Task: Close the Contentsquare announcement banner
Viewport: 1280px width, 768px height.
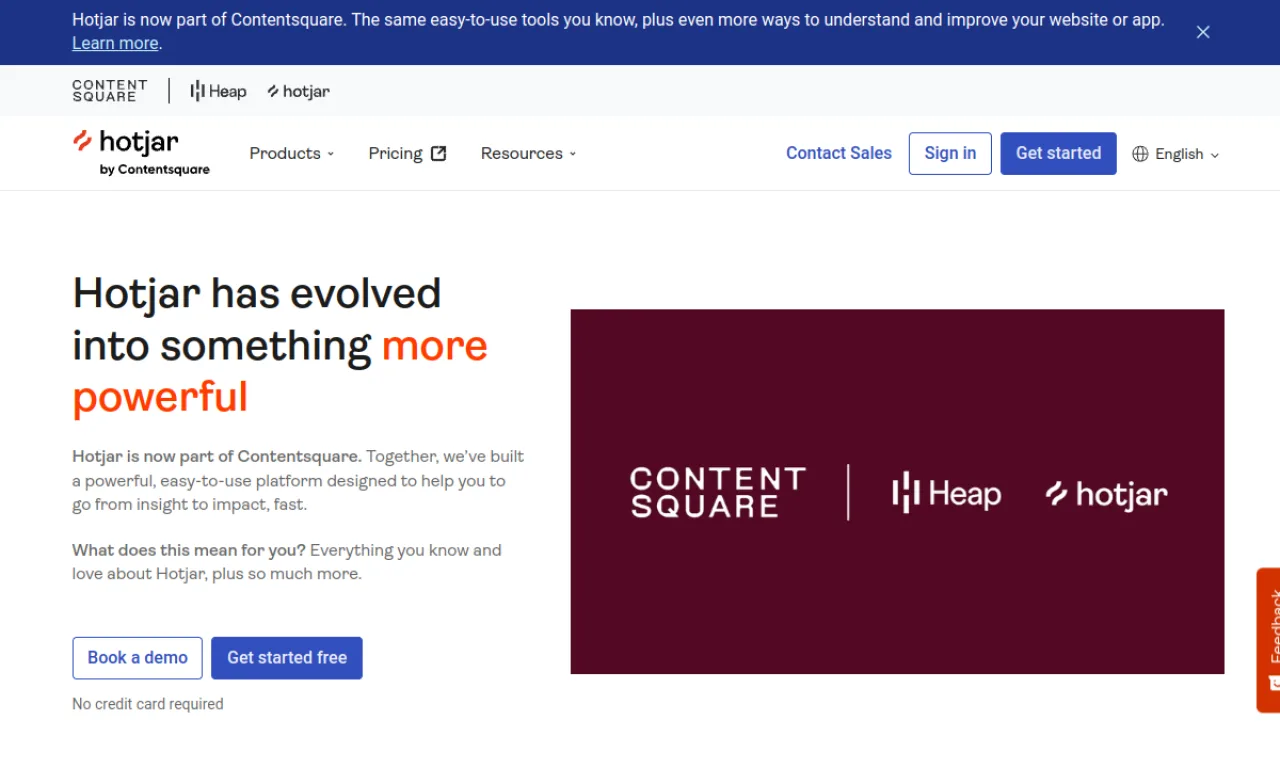Action: point(1203,32)
